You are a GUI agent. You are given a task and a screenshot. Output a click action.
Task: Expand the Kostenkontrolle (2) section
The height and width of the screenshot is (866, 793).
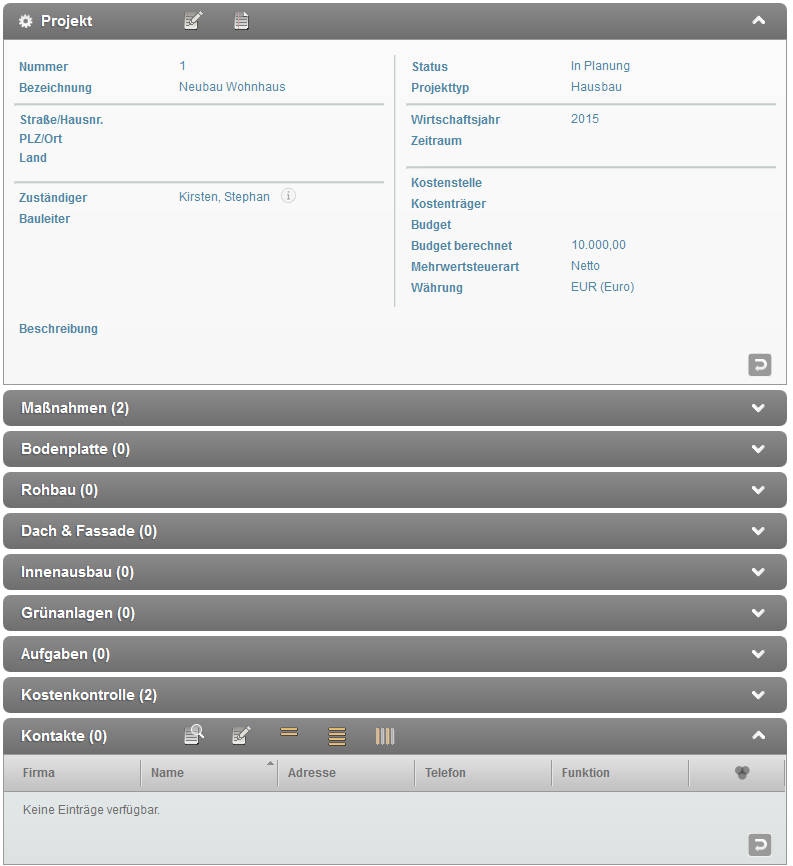point(758,695)
